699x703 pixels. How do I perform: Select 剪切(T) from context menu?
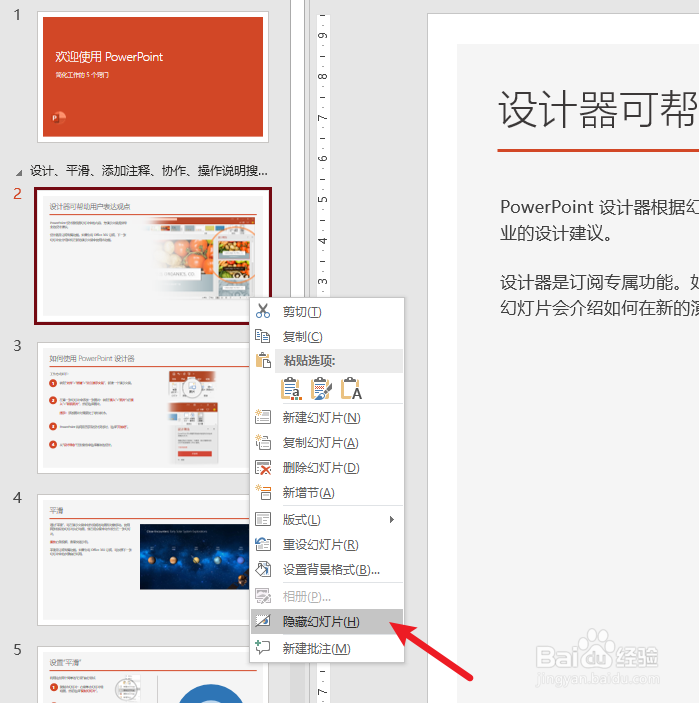tap(327, 311)
